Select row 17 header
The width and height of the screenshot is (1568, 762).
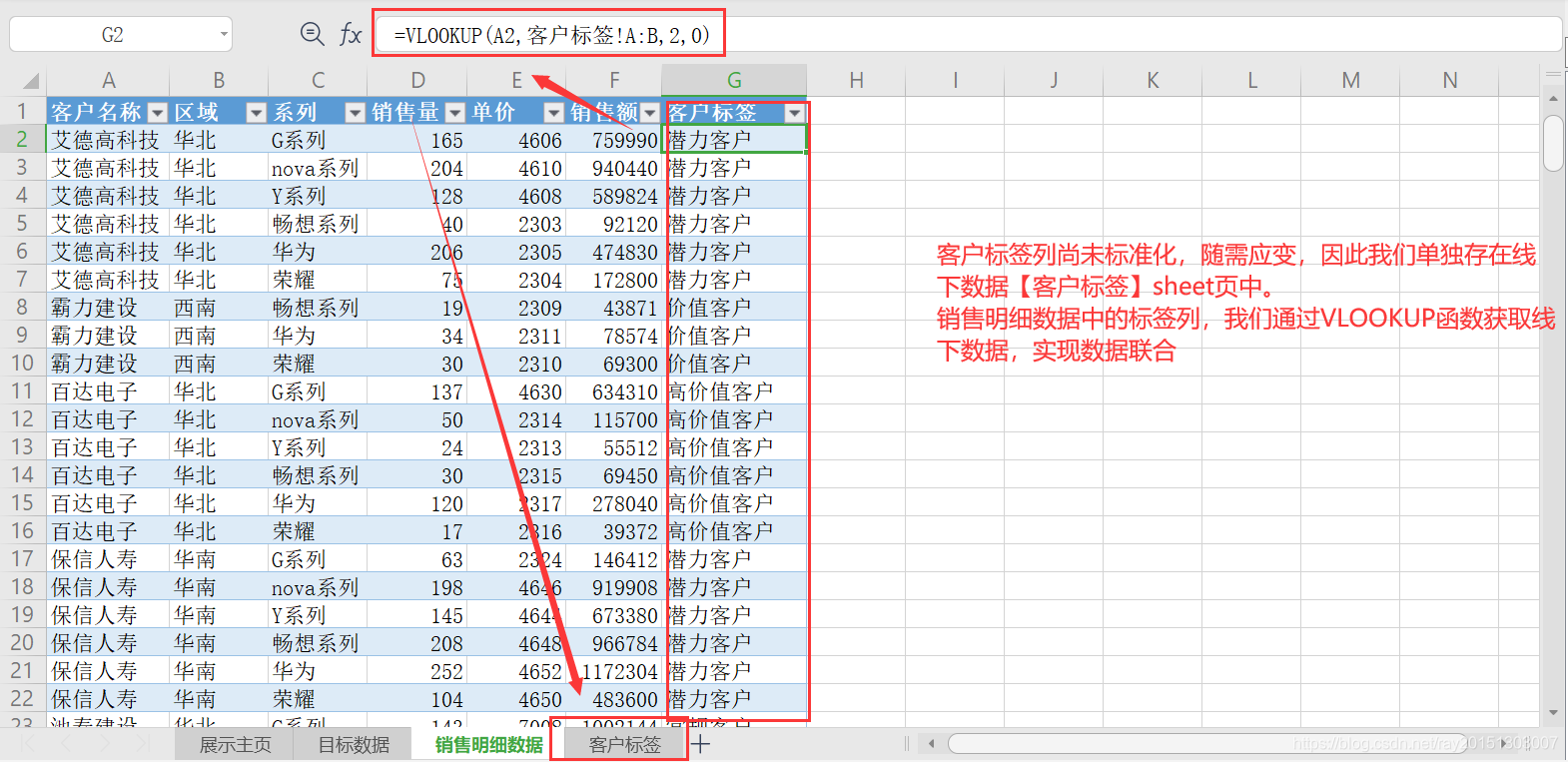(22, 558)
